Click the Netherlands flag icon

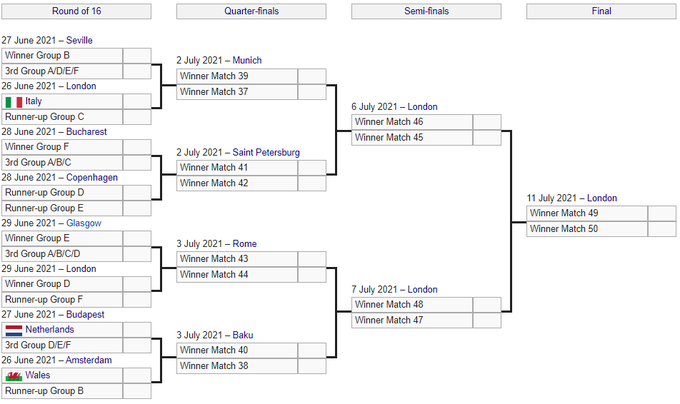pos(14,330)
